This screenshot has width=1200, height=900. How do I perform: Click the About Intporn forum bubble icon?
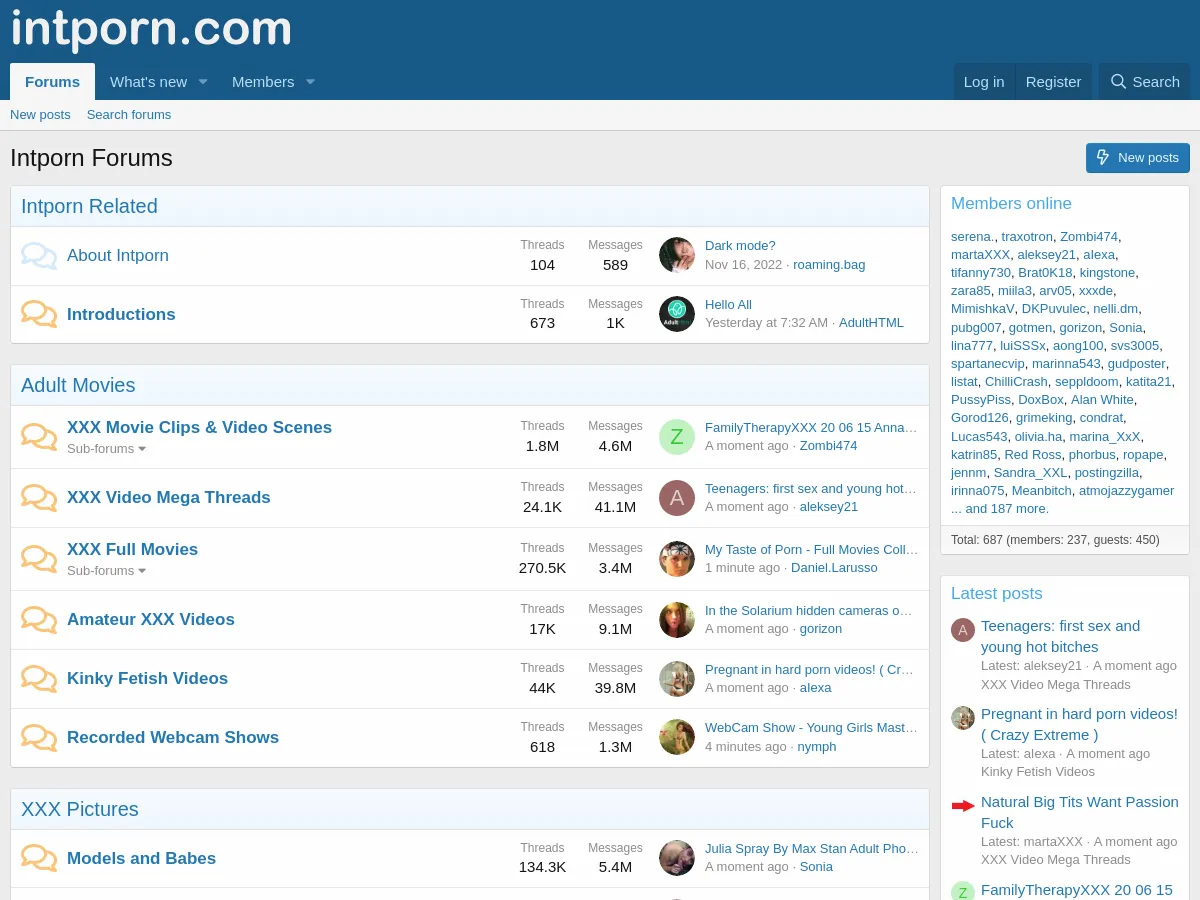tap(39, 256)
